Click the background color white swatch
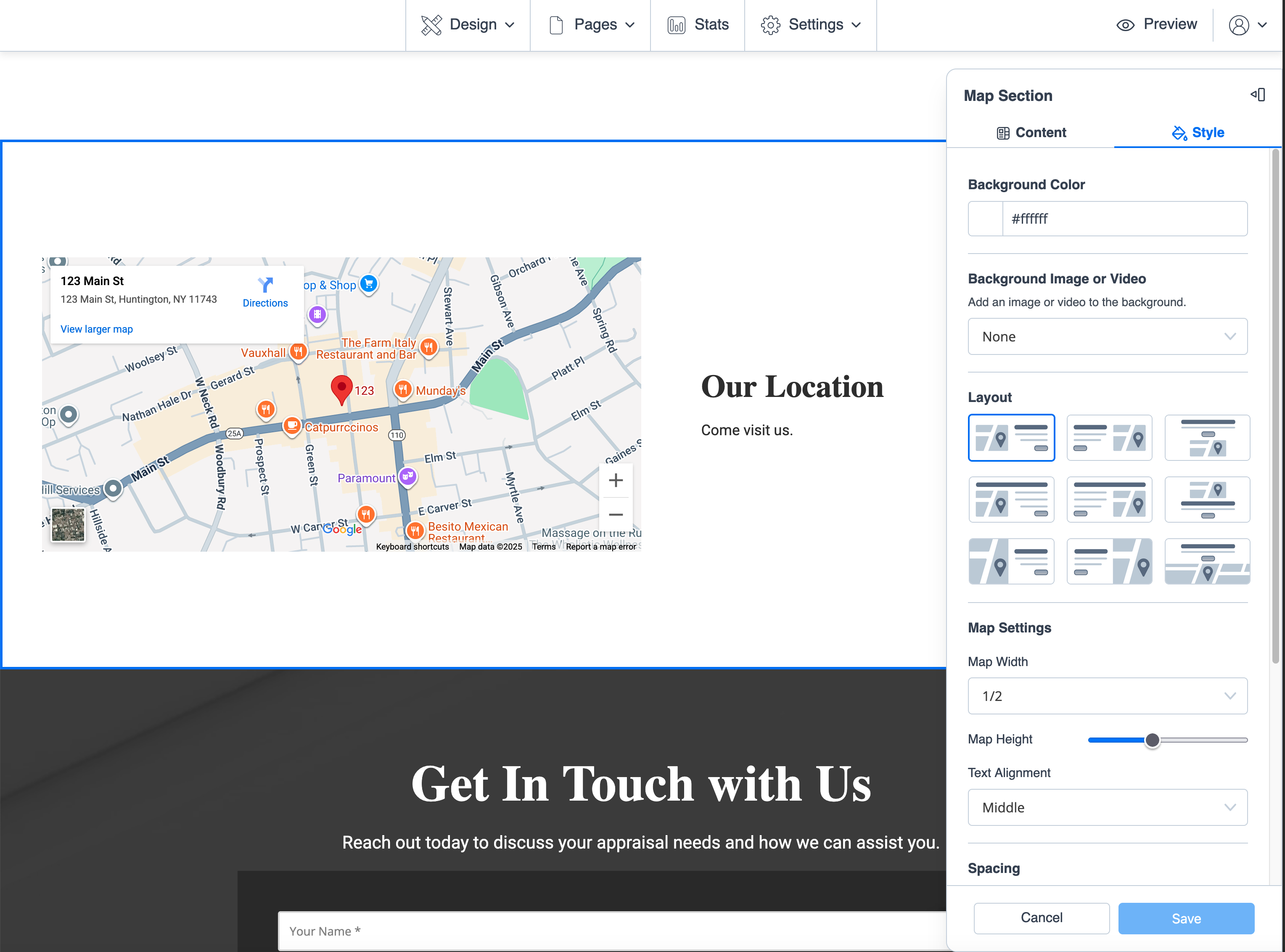 coord(985,218)
